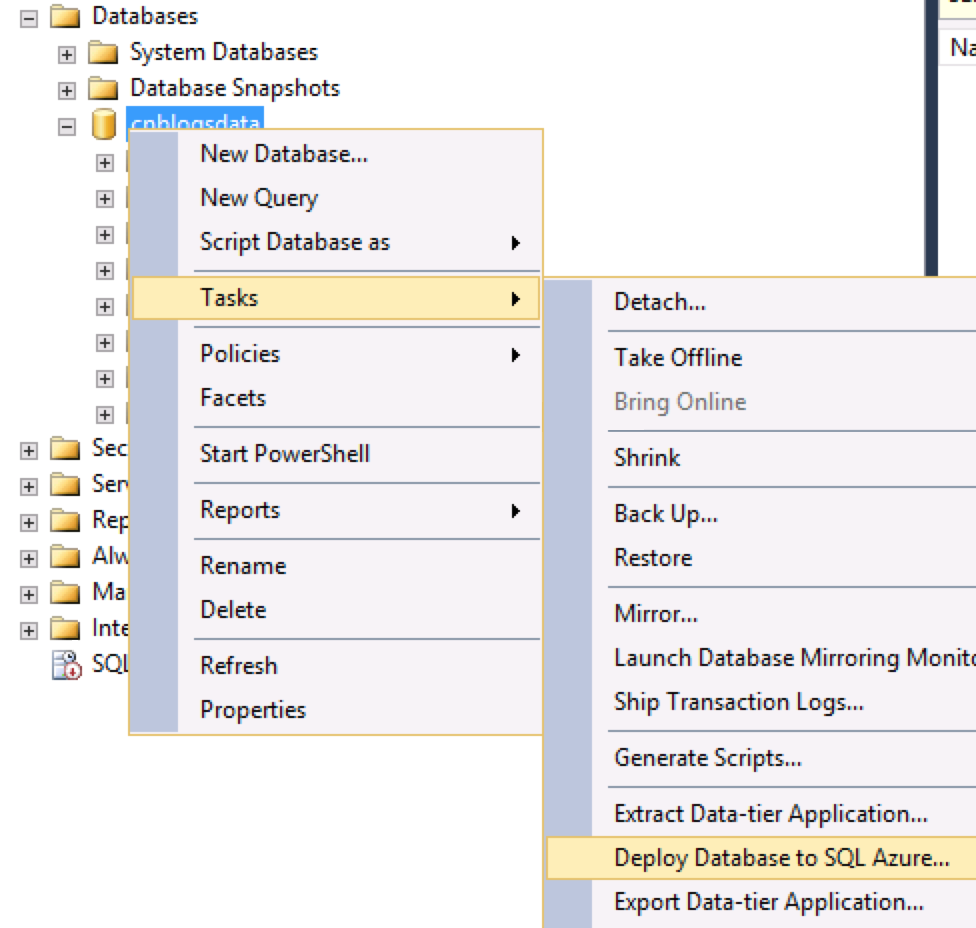Select Shrink from Tasks submenu
The image size is (976, 928).
(x=646, y=458)
